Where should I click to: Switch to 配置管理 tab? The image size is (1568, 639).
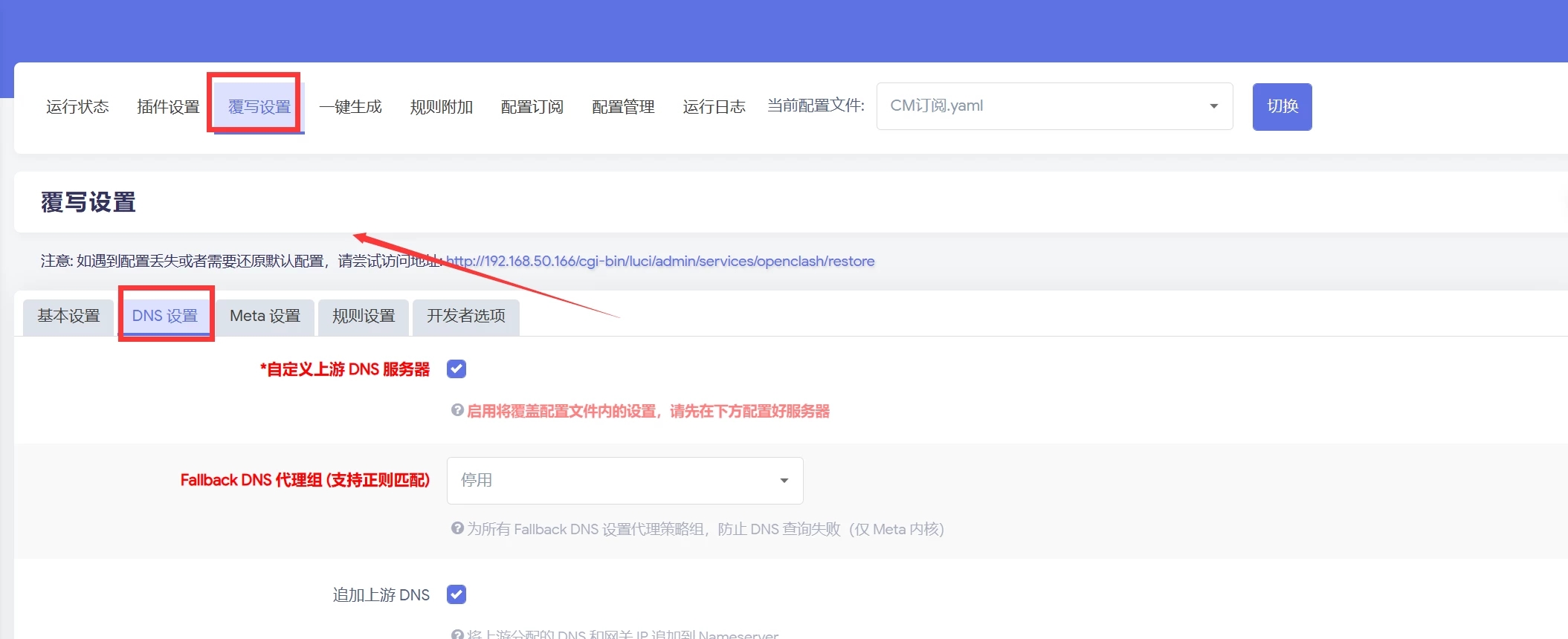[x=623, y=107]
